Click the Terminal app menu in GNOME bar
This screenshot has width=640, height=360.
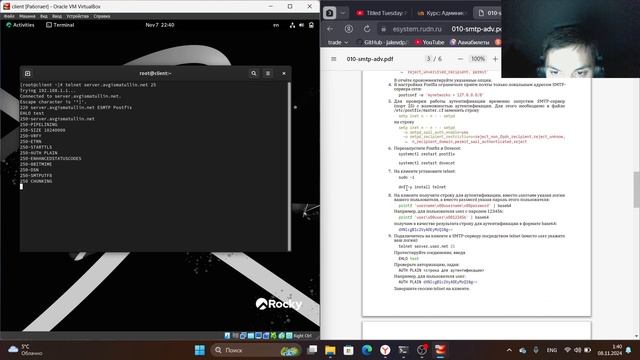tap(60, 25)
